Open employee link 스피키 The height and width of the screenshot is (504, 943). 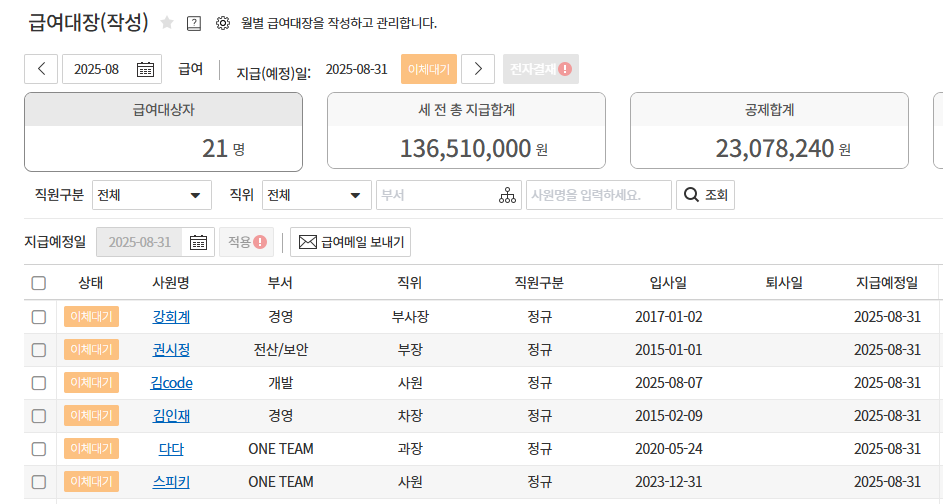tap(171, 482)
